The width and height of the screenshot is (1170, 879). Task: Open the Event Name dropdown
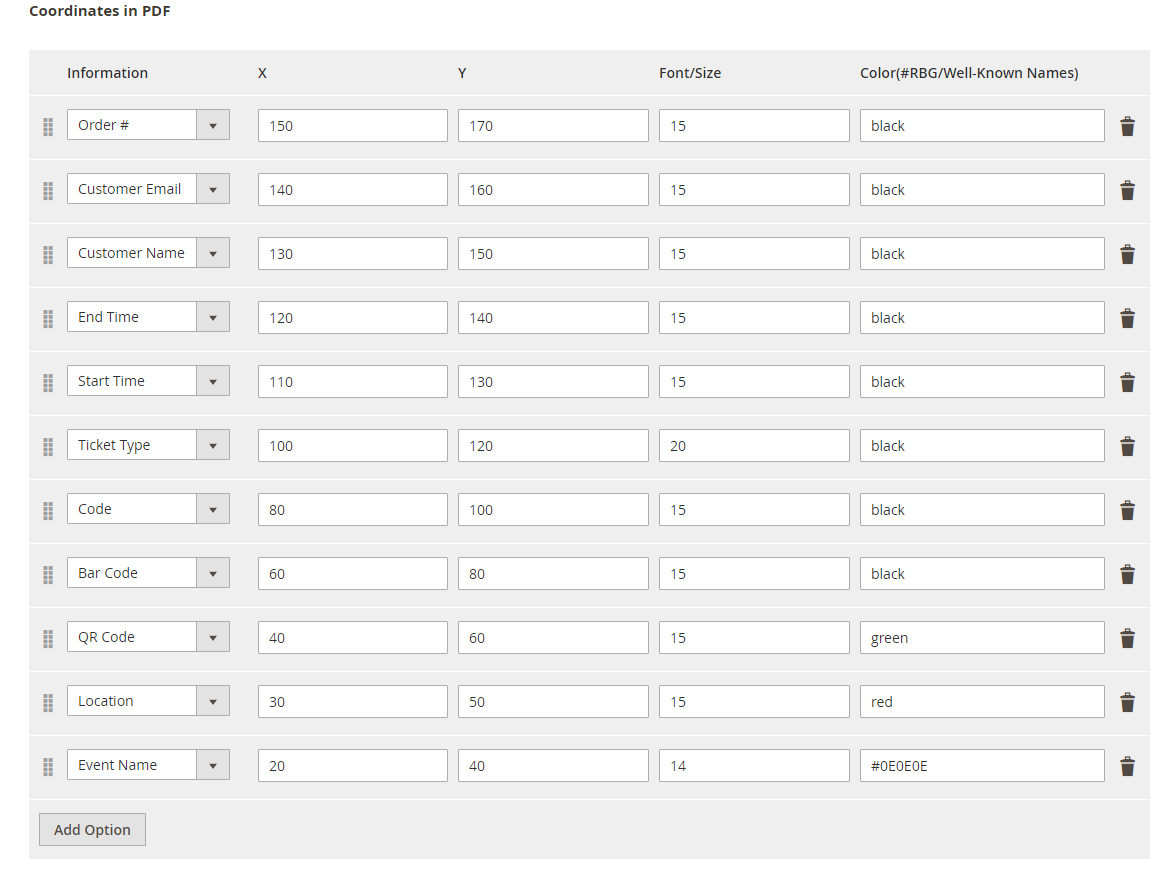[148, 765]
